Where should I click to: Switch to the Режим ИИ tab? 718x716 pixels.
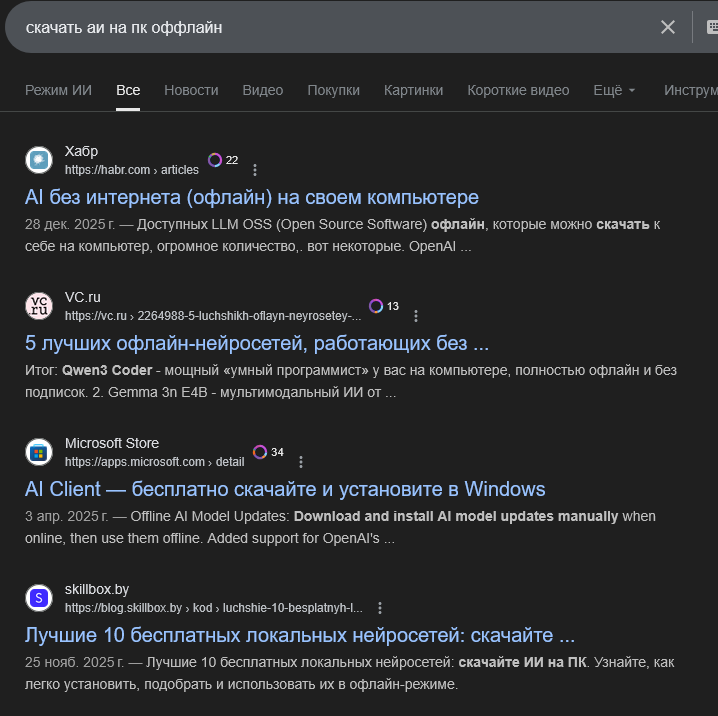click(58, 90)
